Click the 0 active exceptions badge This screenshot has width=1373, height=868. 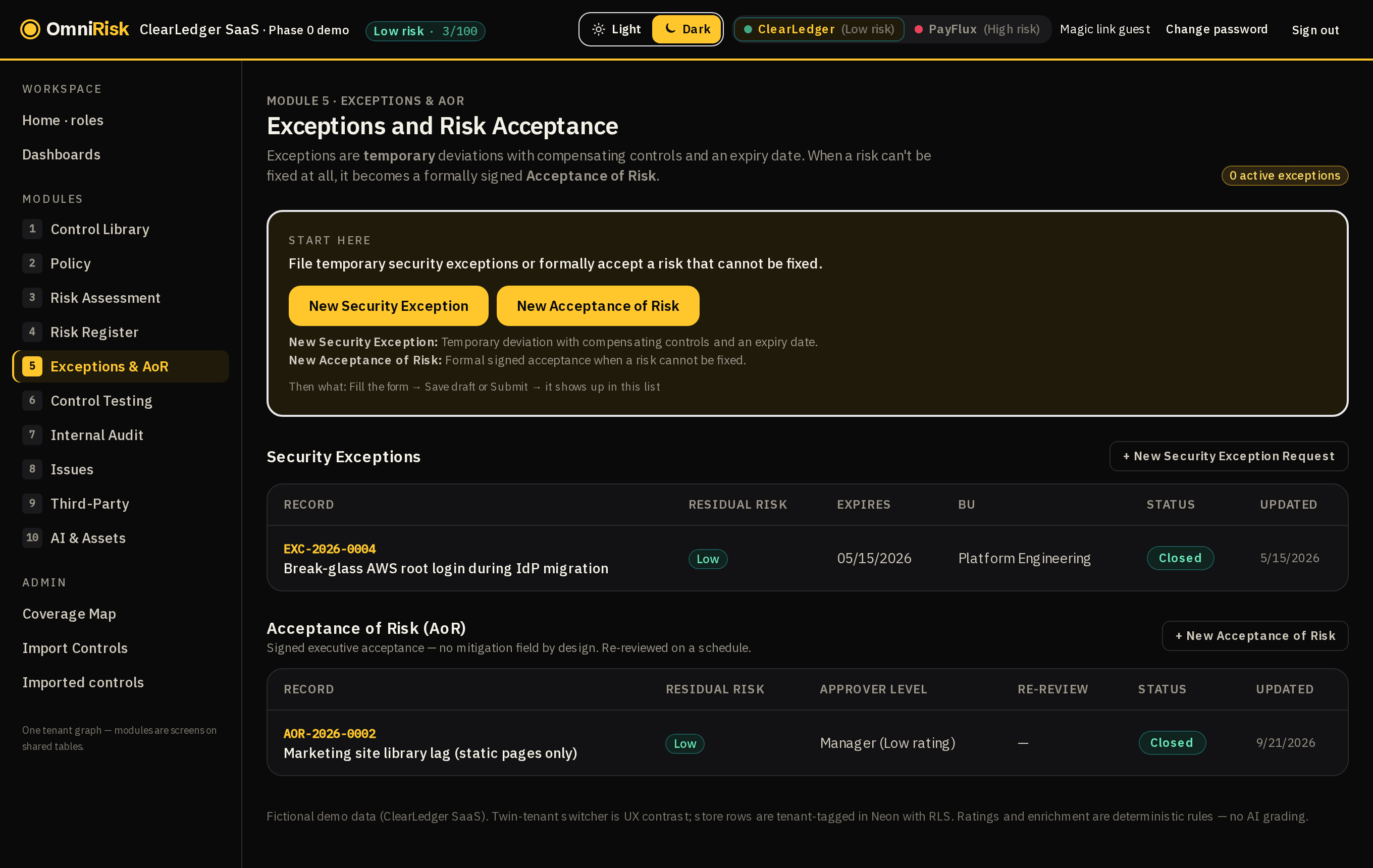tap(1285, 176)
